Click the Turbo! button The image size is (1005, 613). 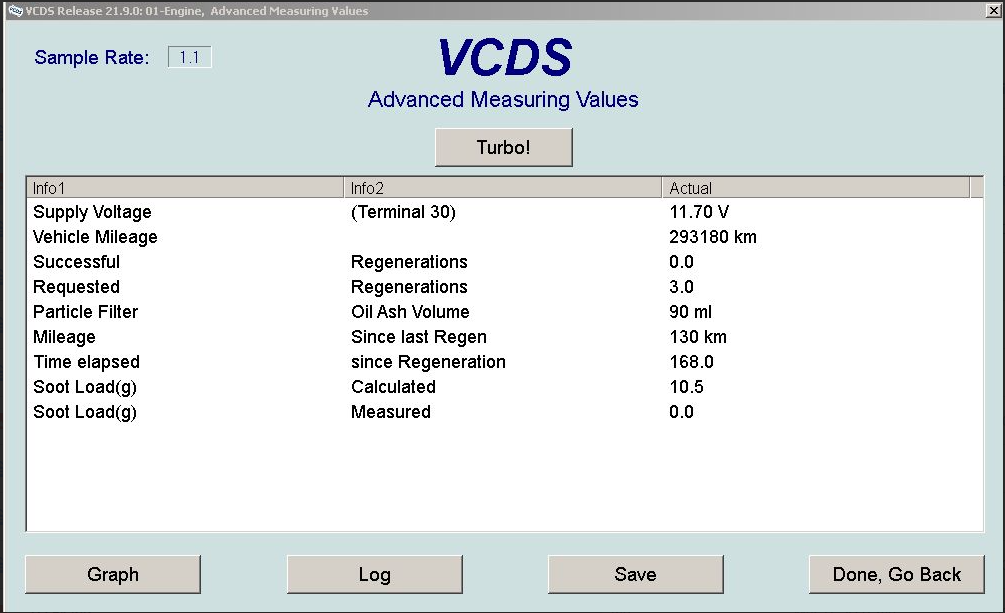[503, 147]
